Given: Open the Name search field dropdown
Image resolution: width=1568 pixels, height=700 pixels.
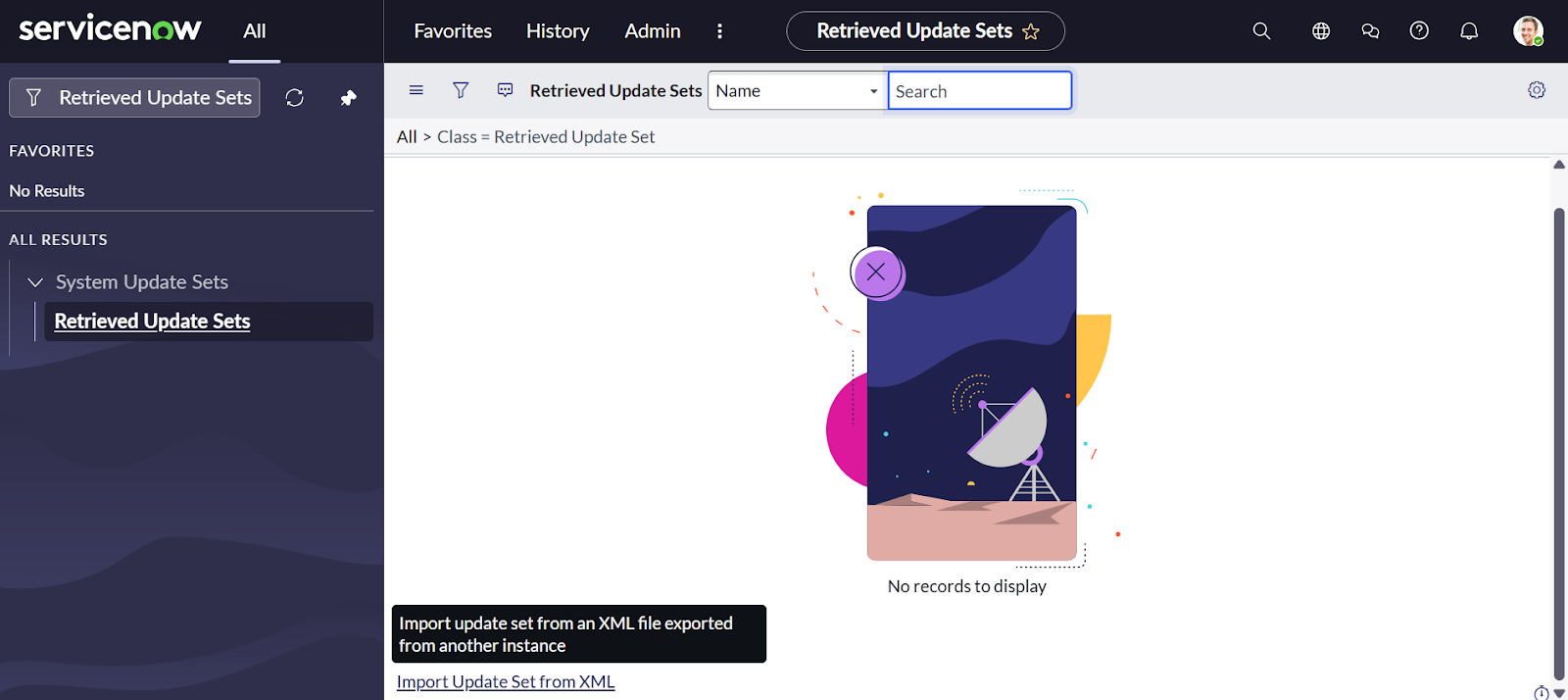Looking at the screenshot, I should (x=797, y=91).
